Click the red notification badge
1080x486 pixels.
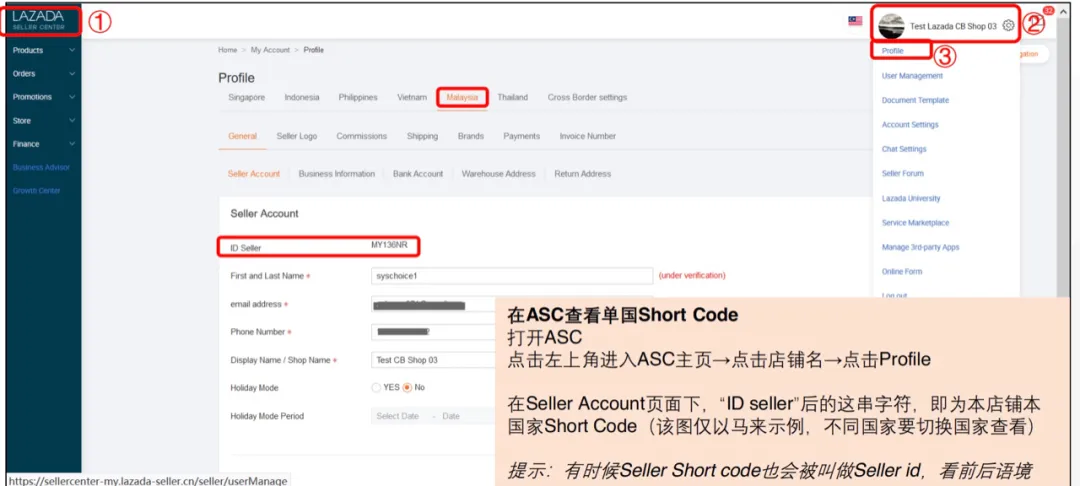tap(1048, 11)
